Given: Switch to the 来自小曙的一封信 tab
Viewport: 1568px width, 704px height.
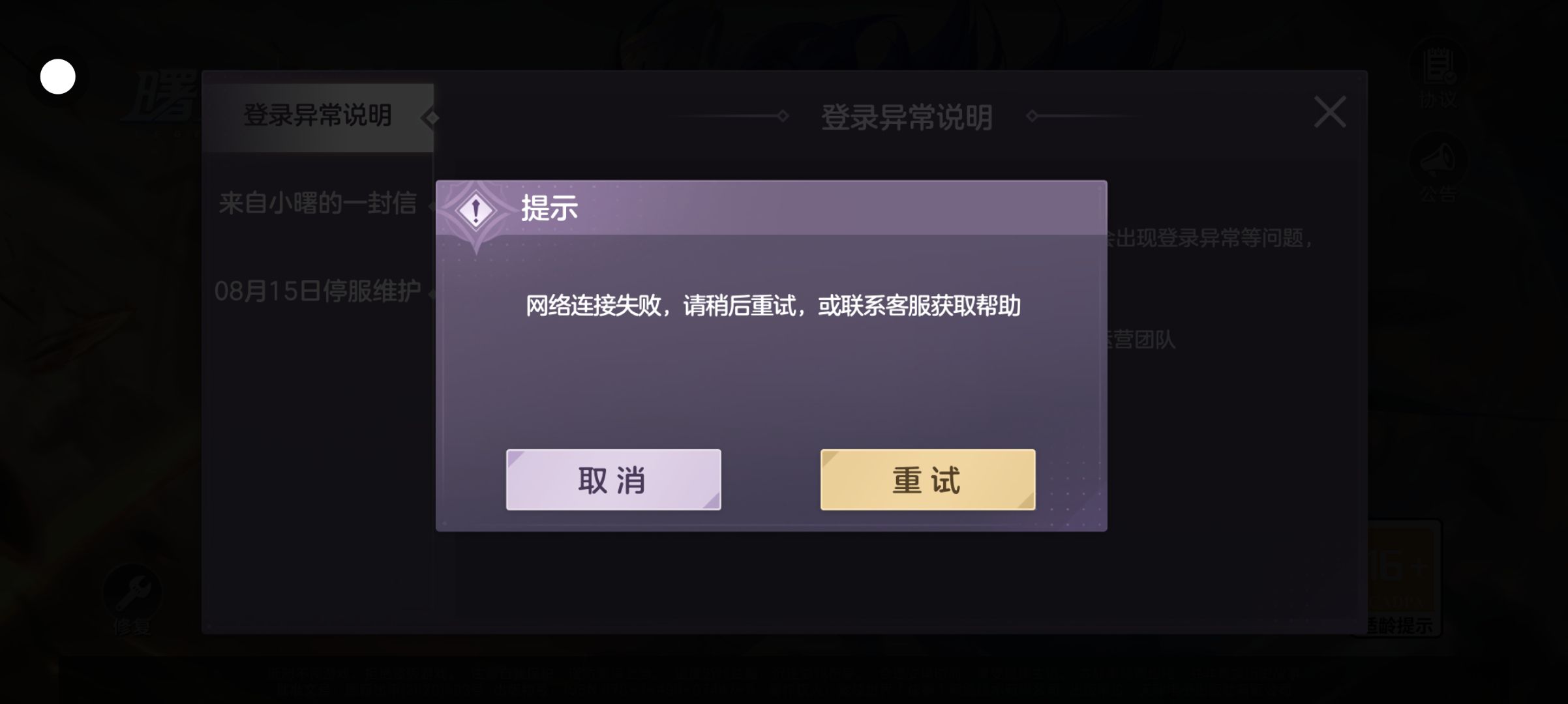Looking at the screenshot, I should [x=318, y=203].
